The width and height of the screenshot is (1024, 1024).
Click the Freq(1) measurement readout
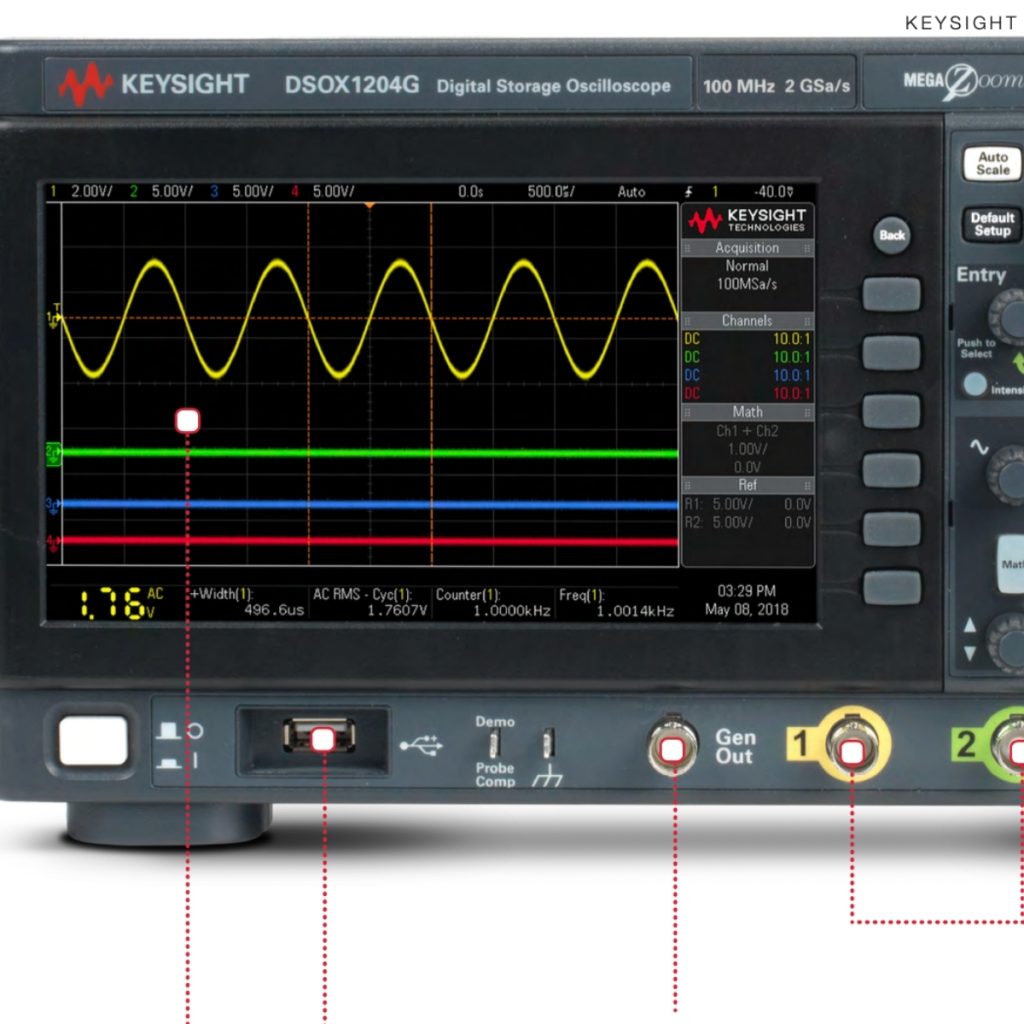[616, 603]
